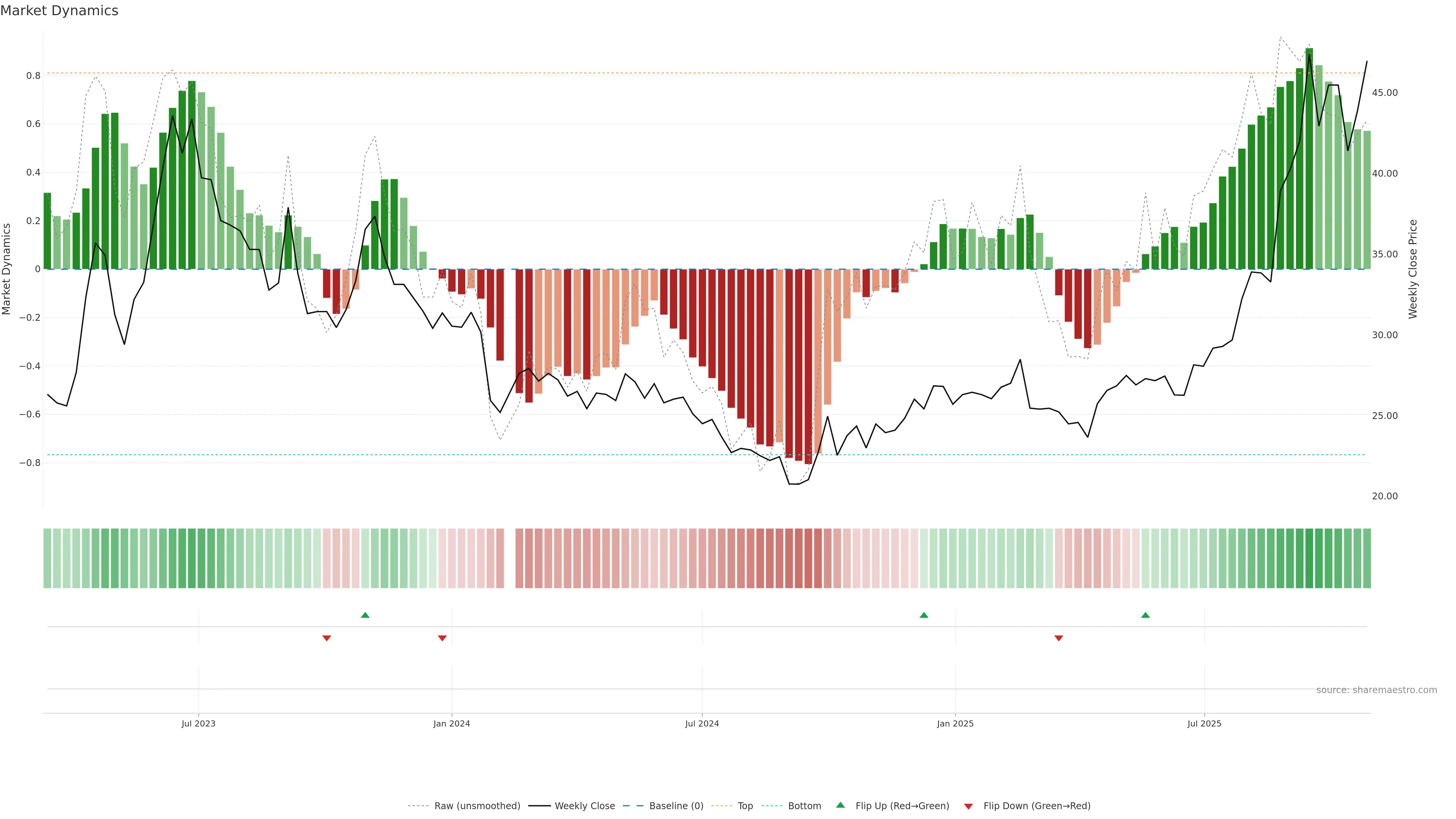This screenshot has height=819, width=1456.
Task: Toggle the Weekly Close legend series
Action: pos(584,806)
